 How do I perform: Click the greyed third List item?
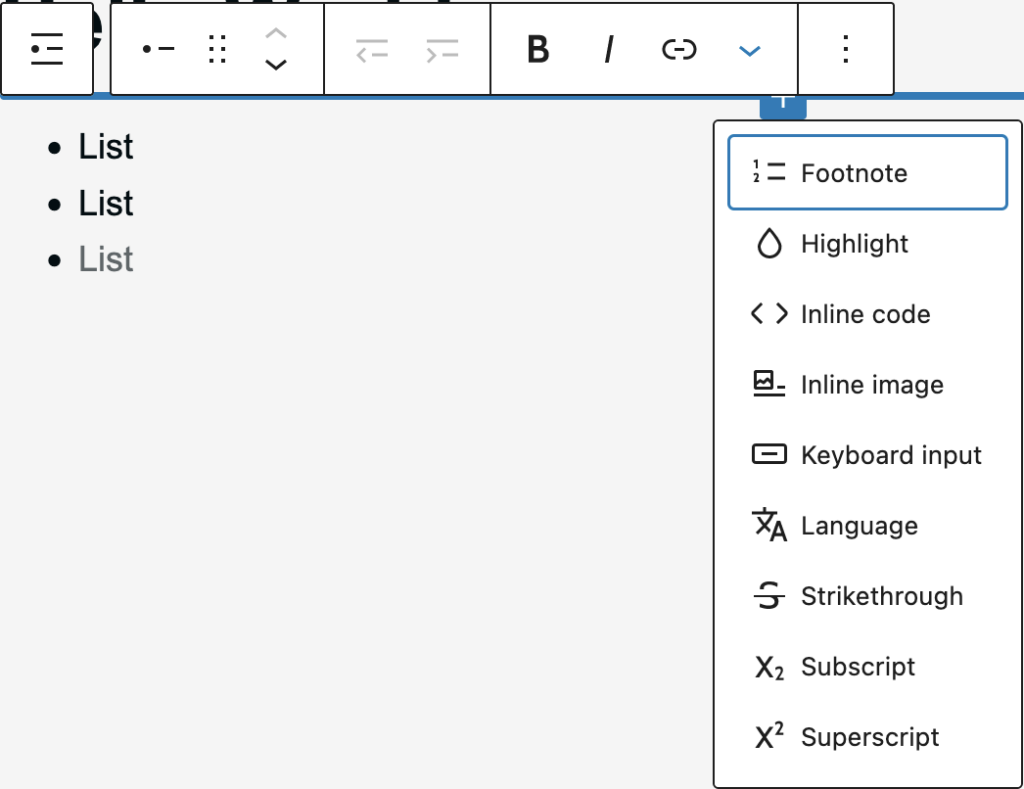pos(106,259)
